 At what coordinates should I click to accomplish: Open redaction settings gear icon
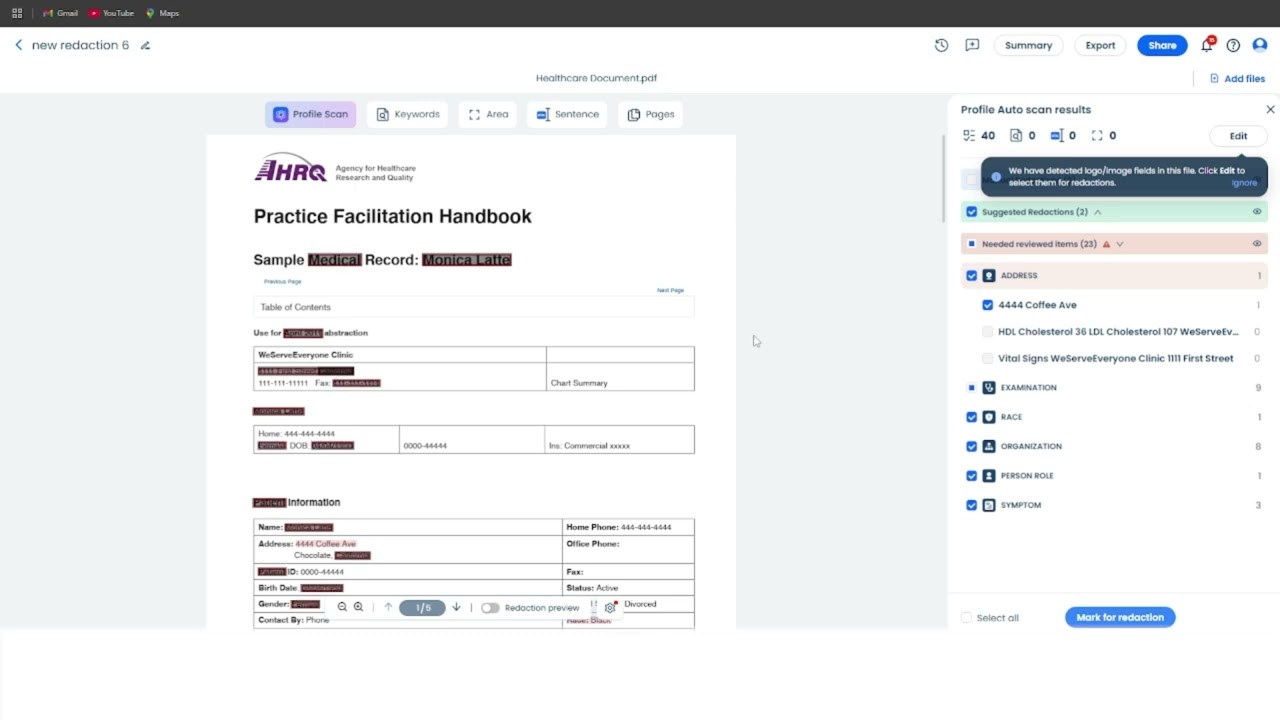(610, 607)
